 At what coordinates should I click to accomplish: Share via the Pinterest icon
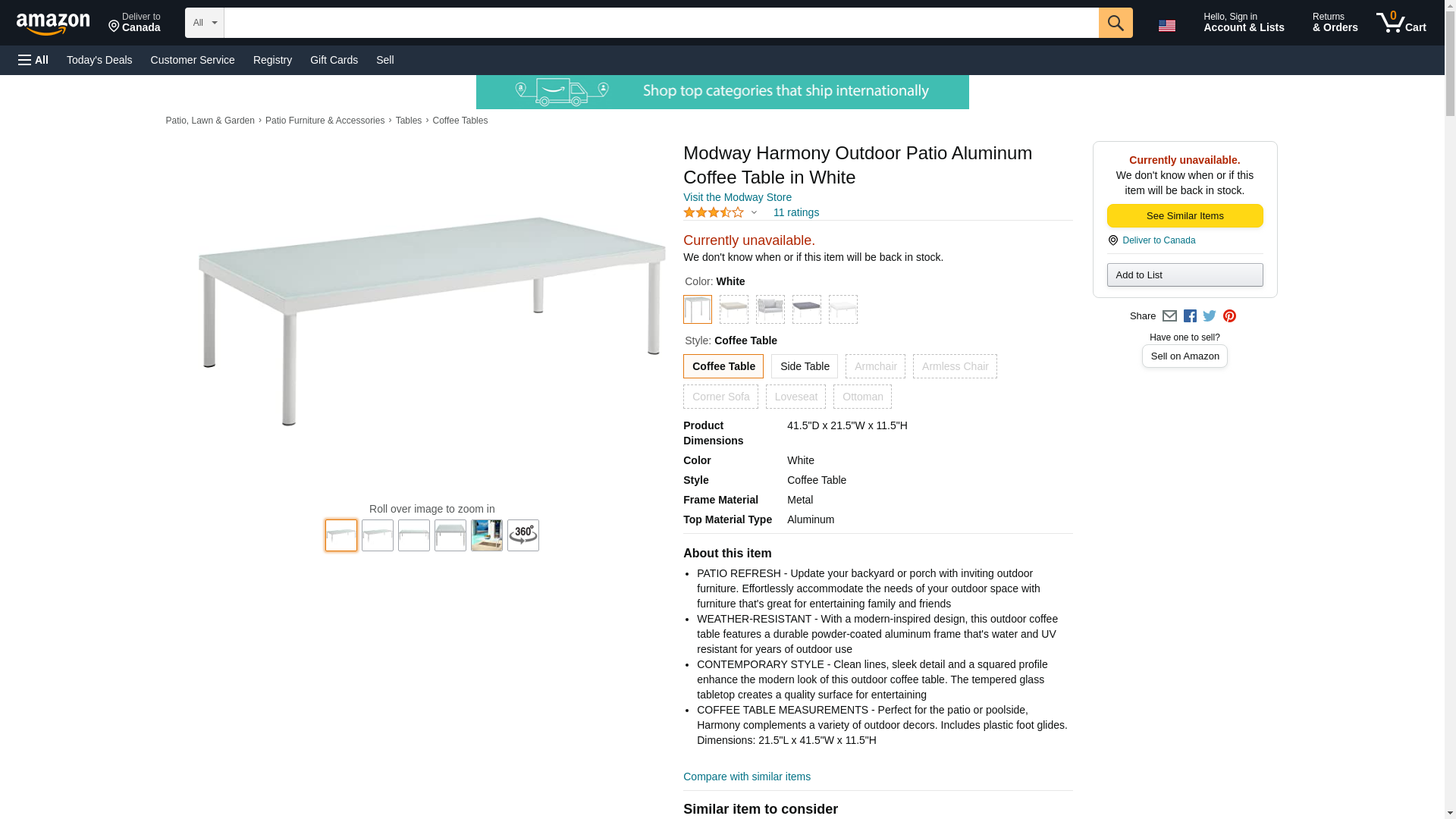(1229, 316)
